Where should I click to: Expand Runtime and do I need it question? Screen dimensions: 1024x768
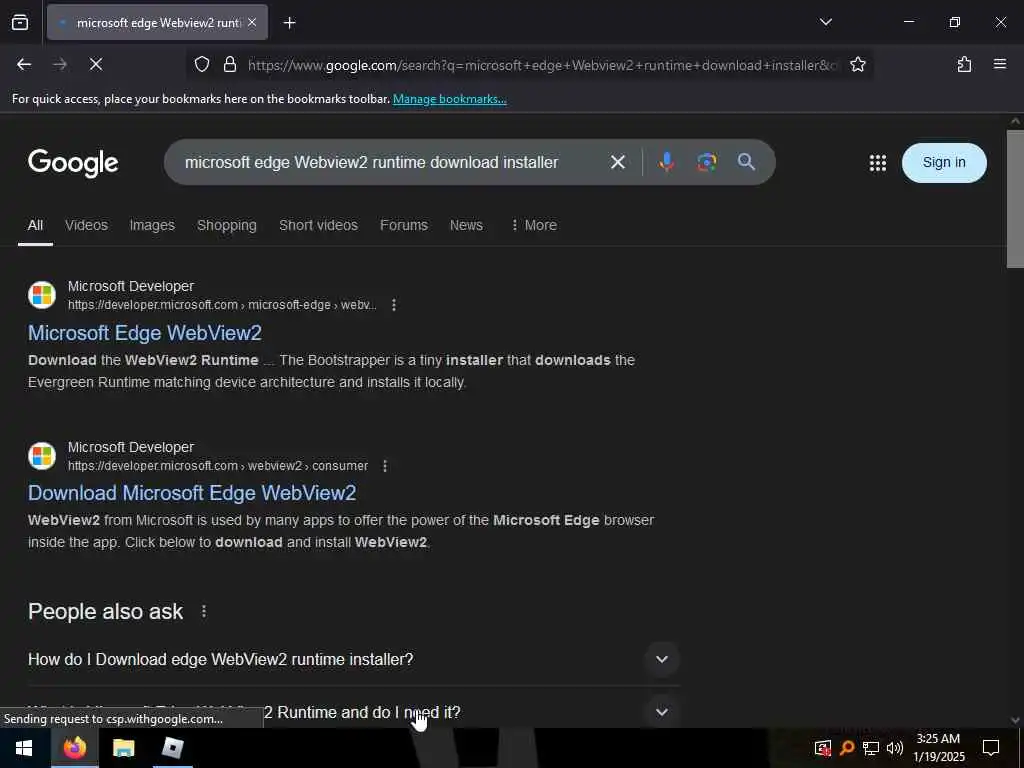click(353, 712)
